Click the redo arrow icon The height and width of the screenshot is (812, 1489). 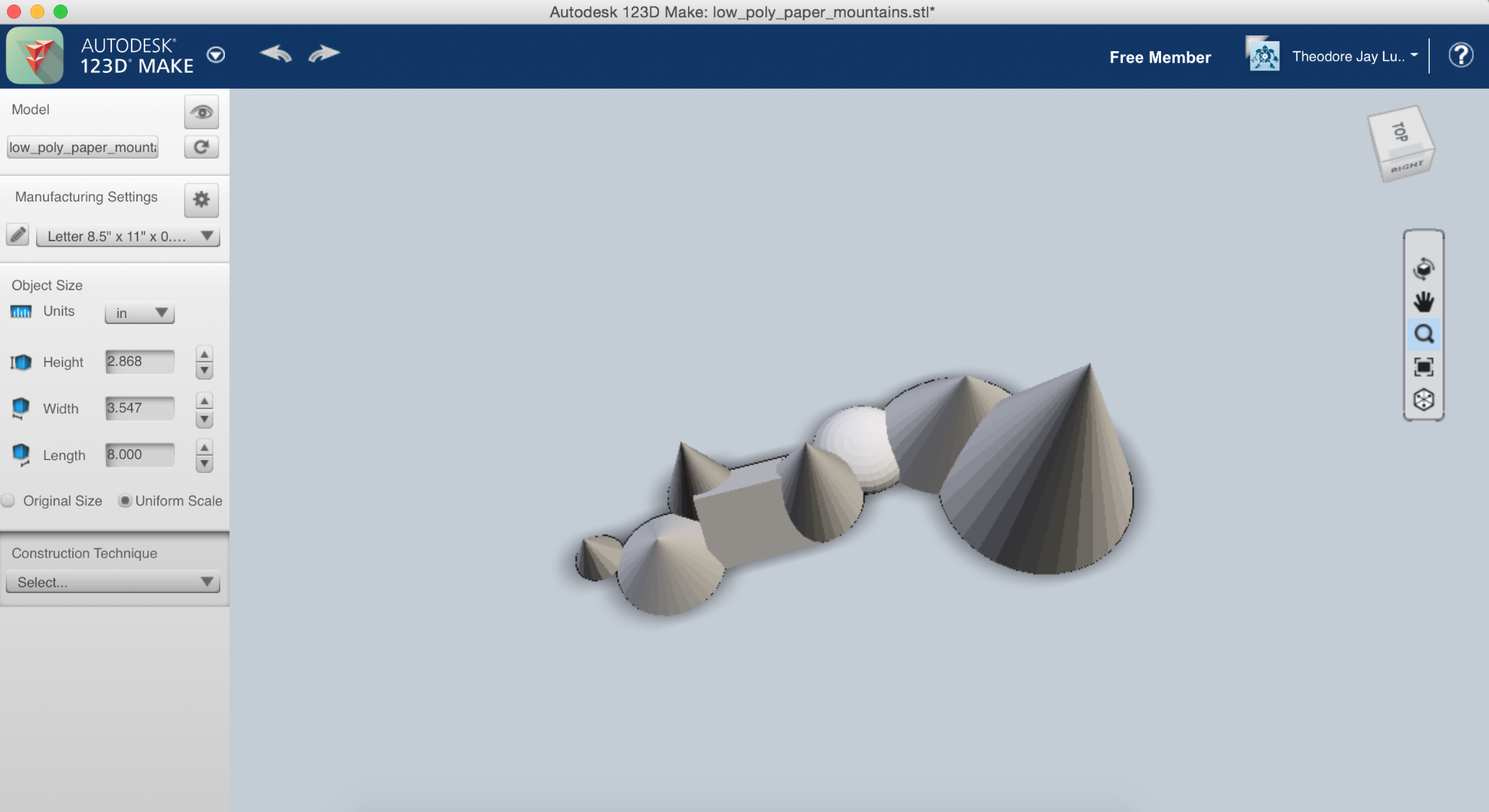coord(324,54)
